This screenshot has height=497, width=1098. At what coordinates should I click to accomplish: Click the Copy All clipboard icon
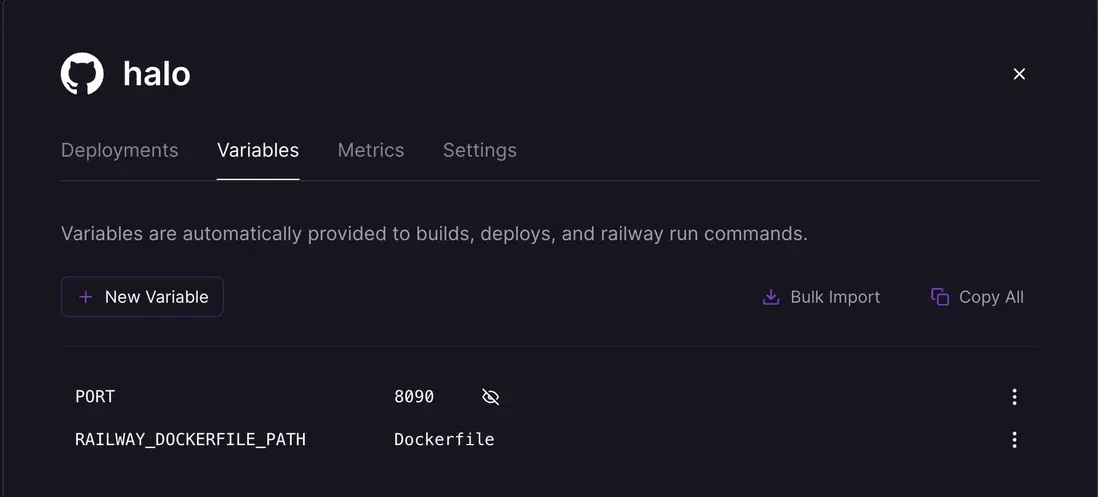940,297
